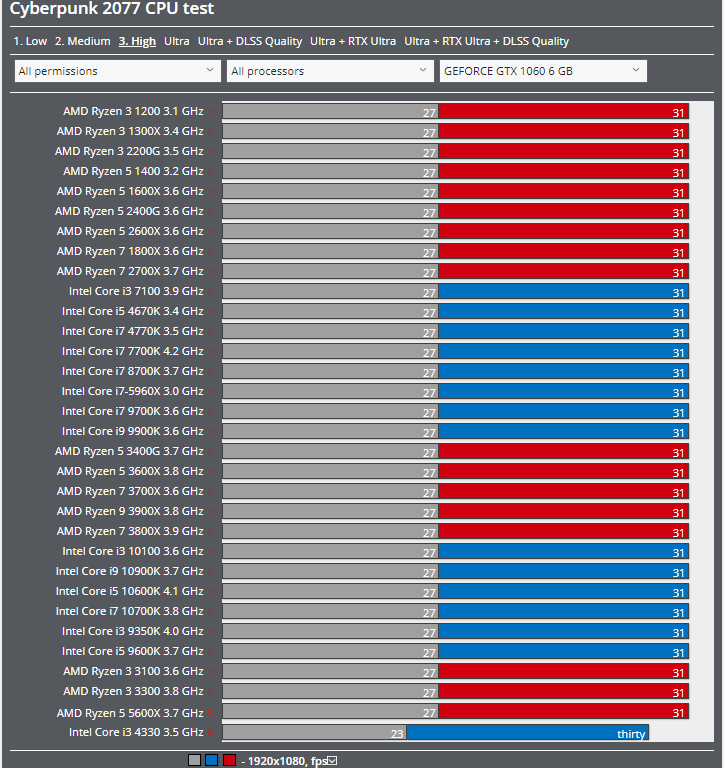724x768 pixels.
Task: Open Ultra + RTX Ultra + DLSS Quality tab
Action: 486,41
